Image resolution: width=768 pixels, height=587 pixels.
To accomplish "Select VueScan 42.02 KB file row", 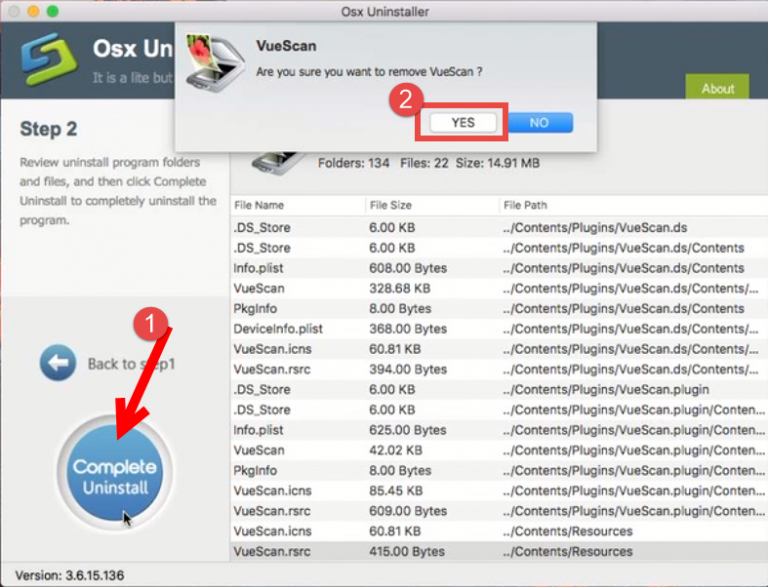I will 499,450.
